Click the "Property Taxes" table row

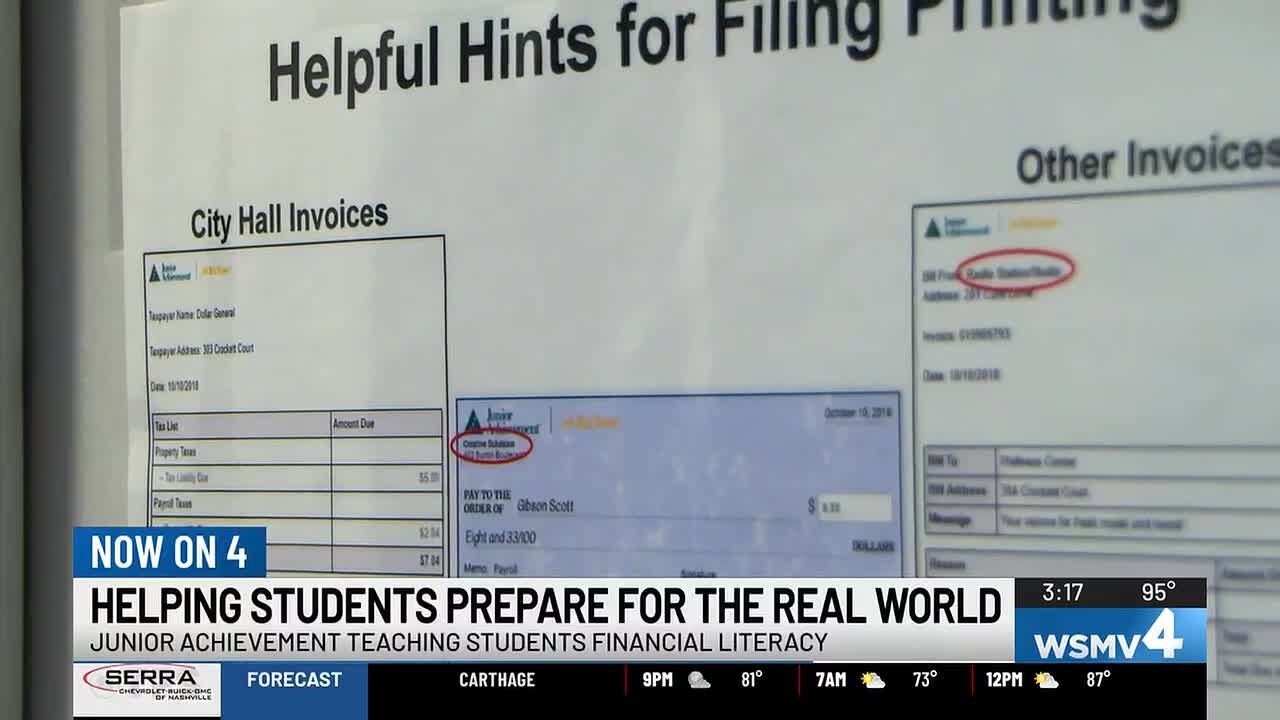point(296,452)
